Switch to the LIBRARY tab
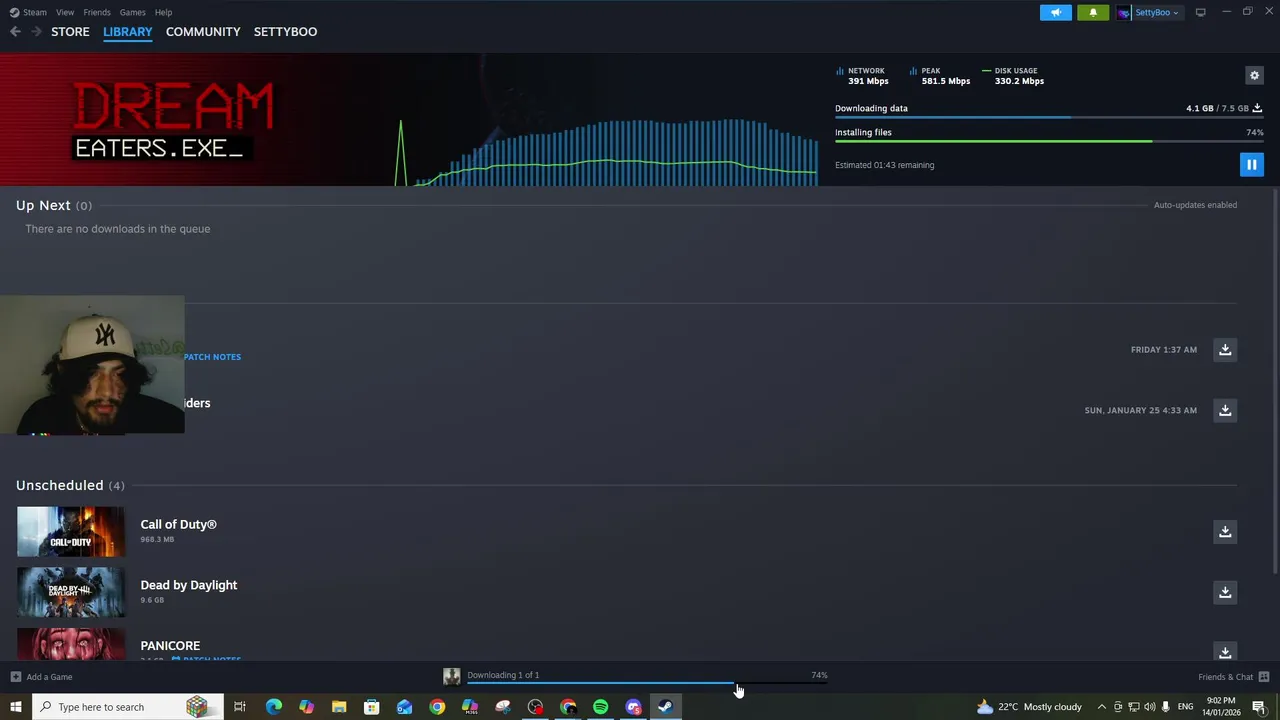The height and width of the screenshot is (720, 1280). pyautogui.click(x=128, y=32)
